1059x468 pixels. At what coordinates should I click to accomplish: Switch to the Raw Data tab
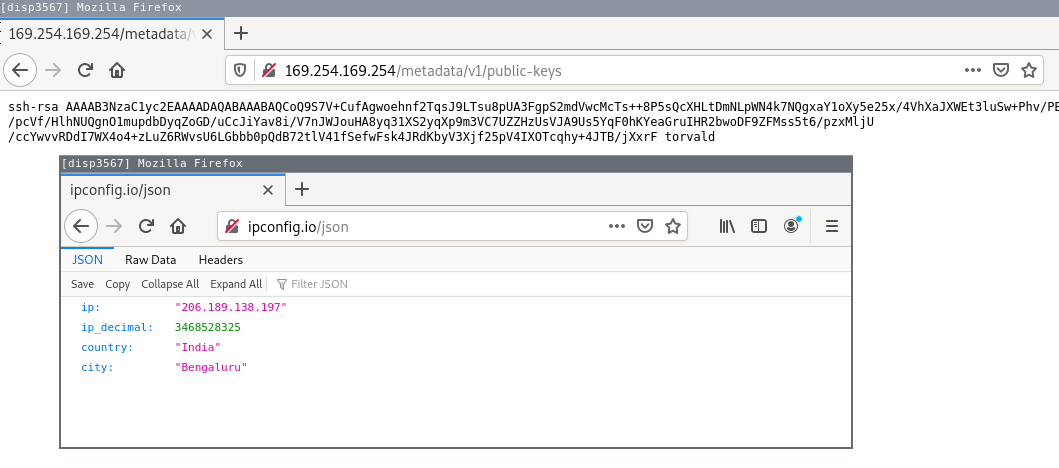[x=150, y=260]
